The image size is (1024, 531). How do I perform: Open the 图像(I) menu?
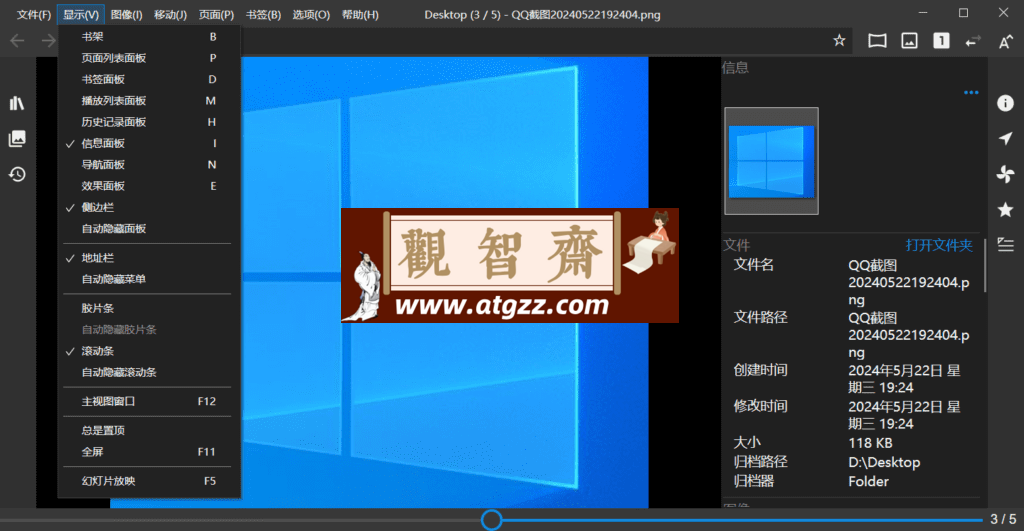click(x=127, y=14)
